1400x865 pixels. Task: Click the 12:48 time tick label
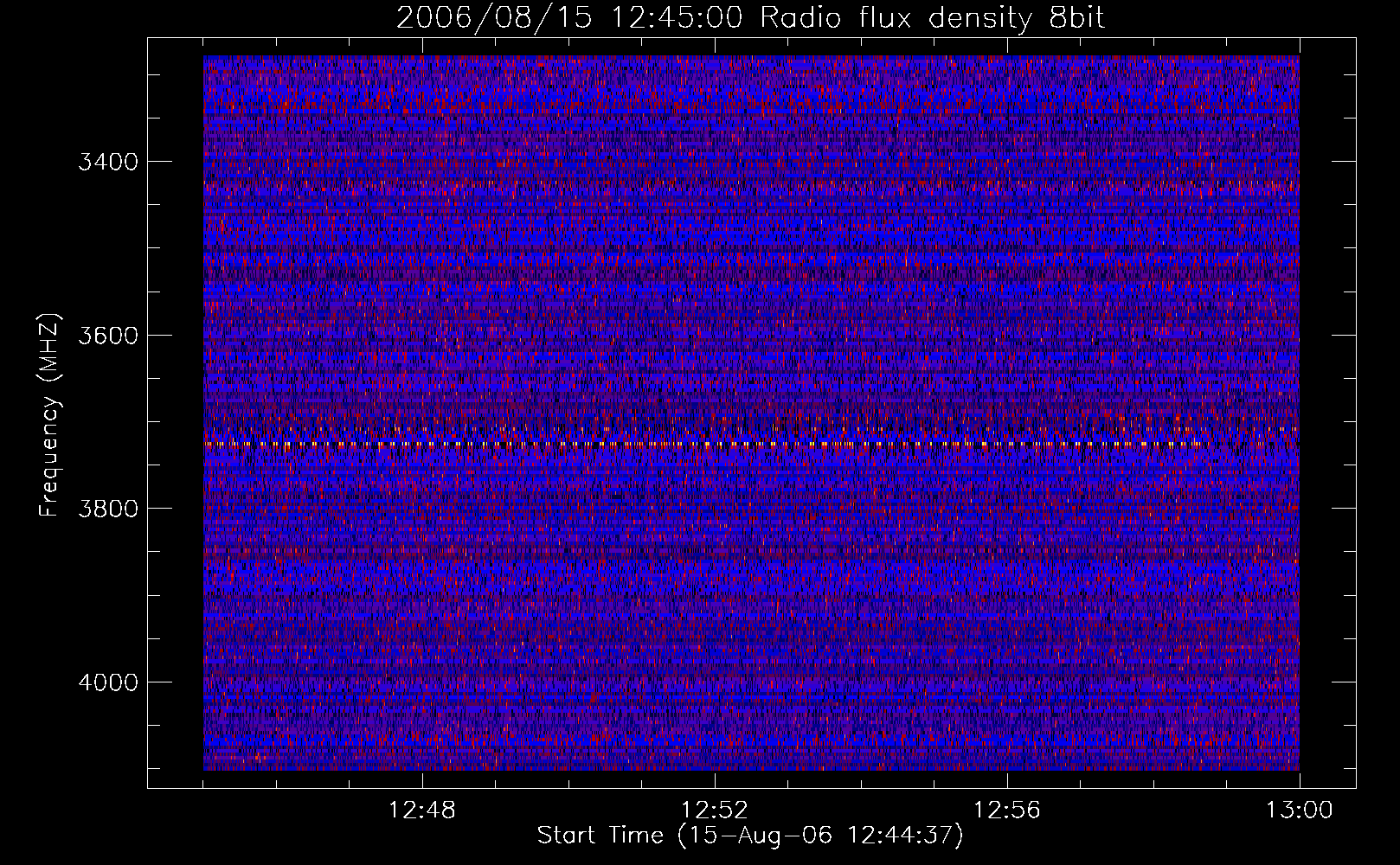point(422,811)
